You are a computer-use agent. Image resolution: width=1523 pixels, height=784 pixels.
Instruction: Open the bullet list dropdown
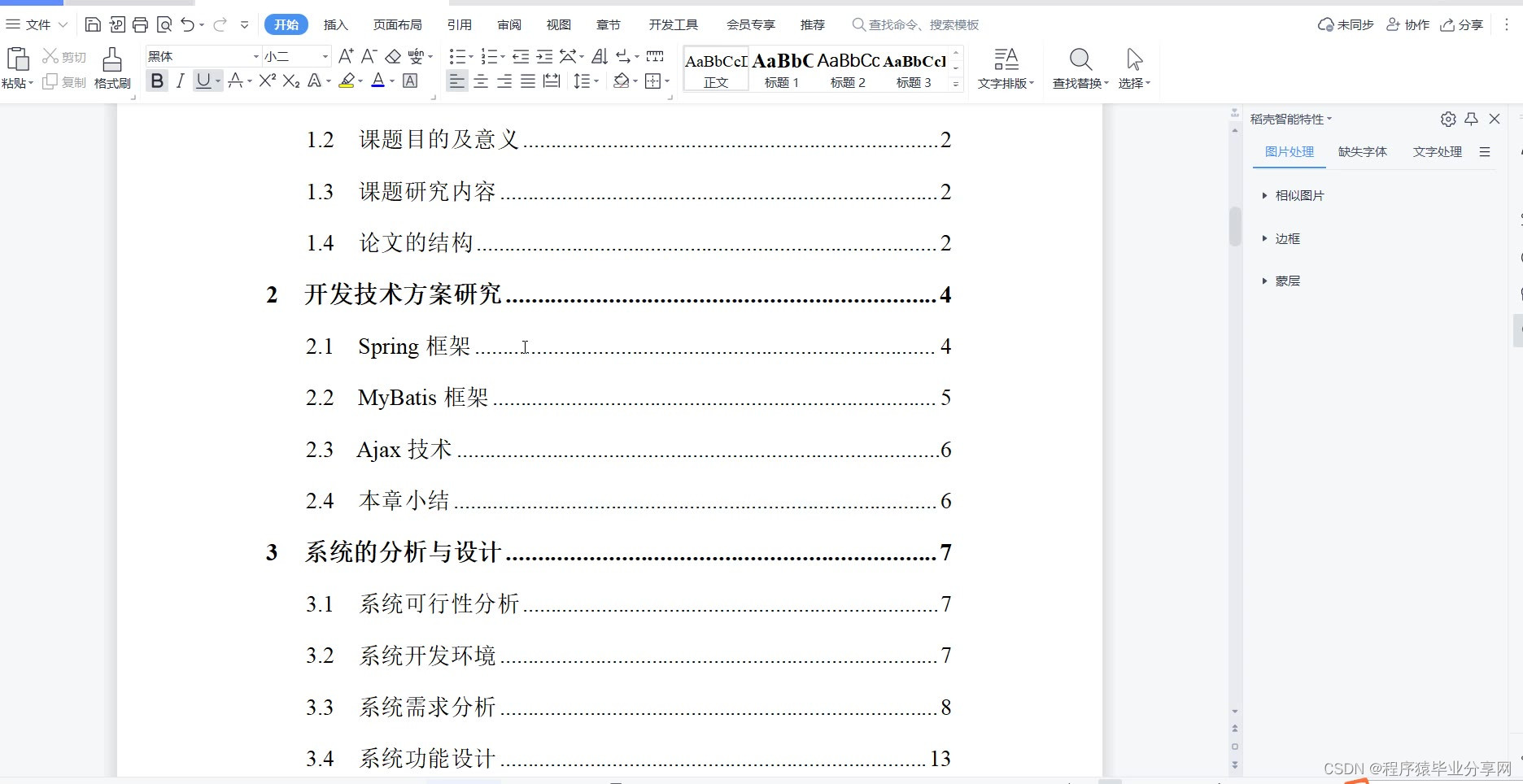pyautogui.click(x=469, y=56)
